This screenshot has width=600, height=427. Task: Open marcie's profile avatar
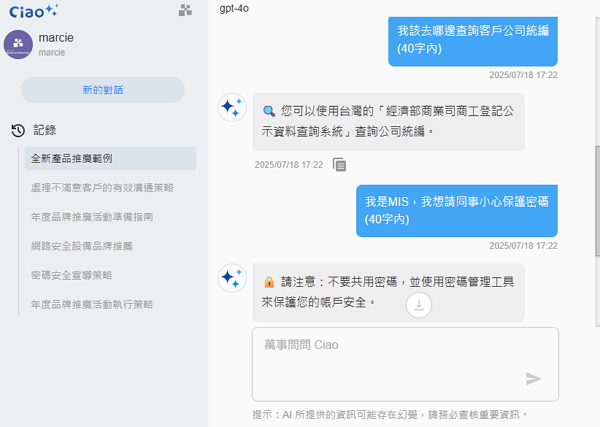click(18, 44)
